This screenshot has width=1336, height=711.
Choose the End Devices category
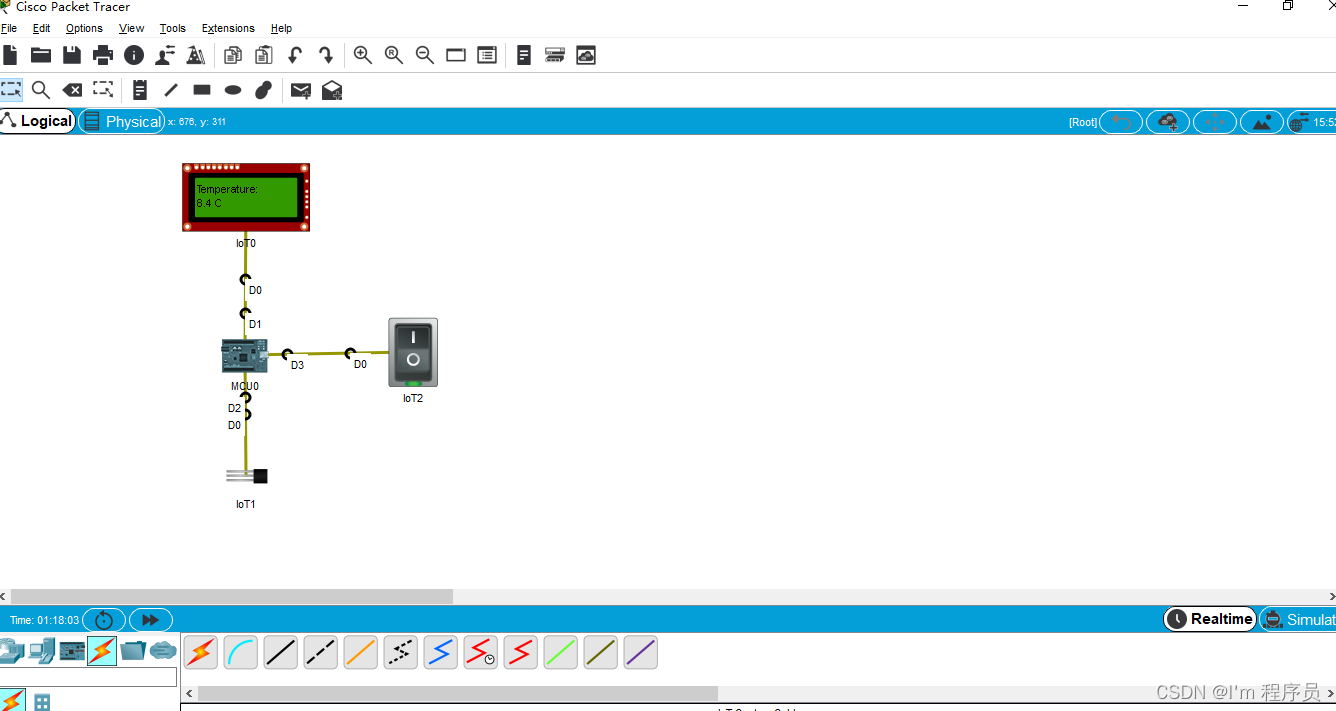41,651
